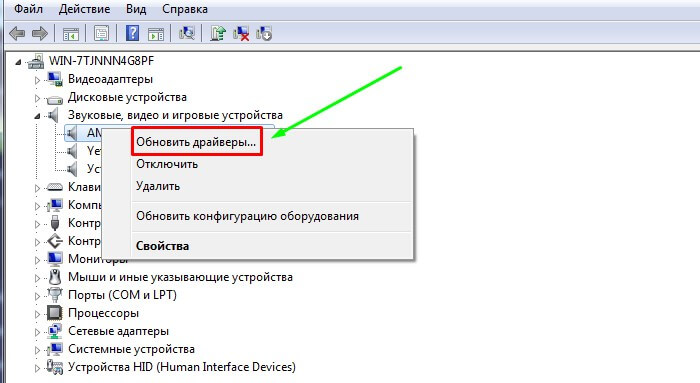The height and width of the screenshot is (383, 700).
Task: Expand the Процессоры node
Action: (38, 314)
